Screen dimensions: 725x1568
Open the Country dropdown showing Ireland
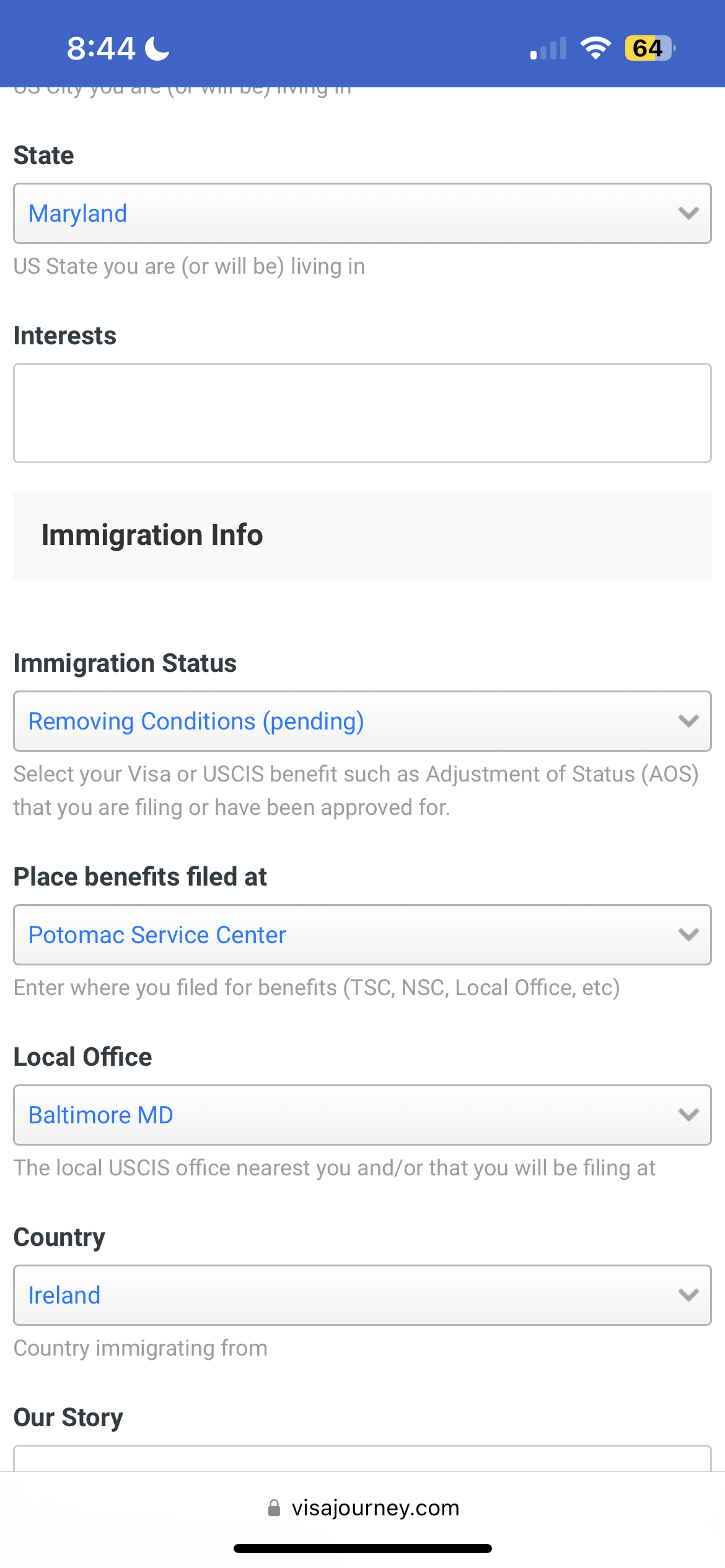[362, 1295]
